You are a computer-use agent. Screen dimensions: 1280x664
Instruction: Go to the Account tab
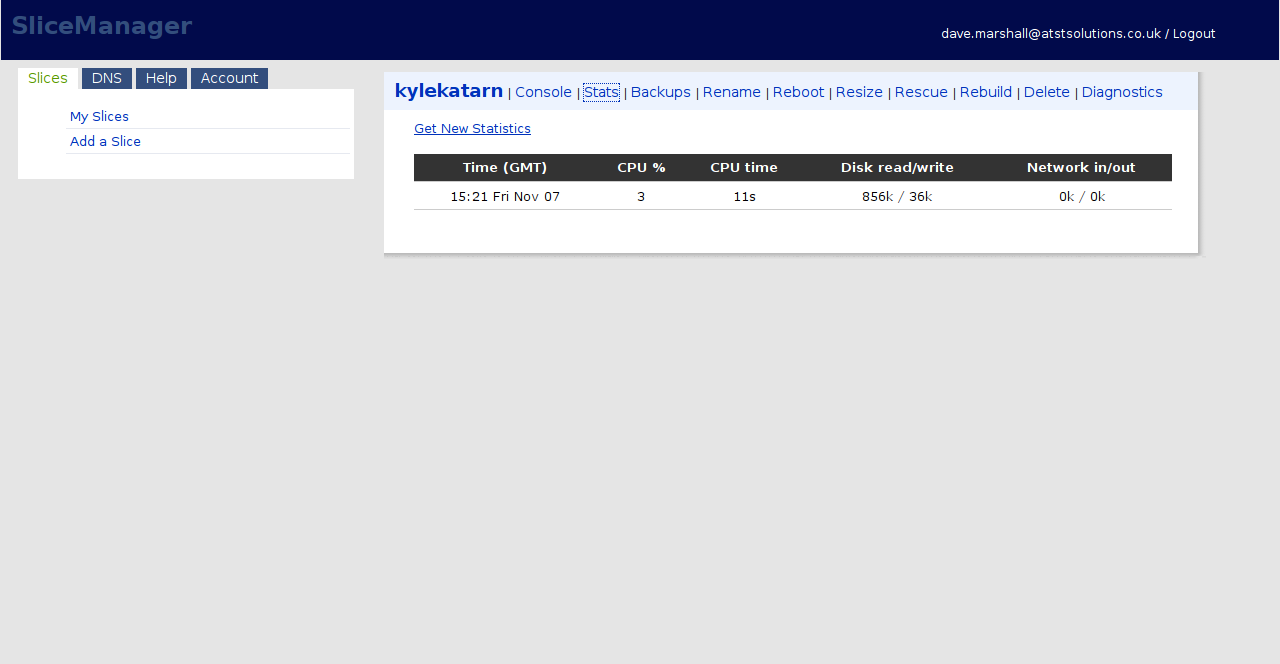click(229, 79)
